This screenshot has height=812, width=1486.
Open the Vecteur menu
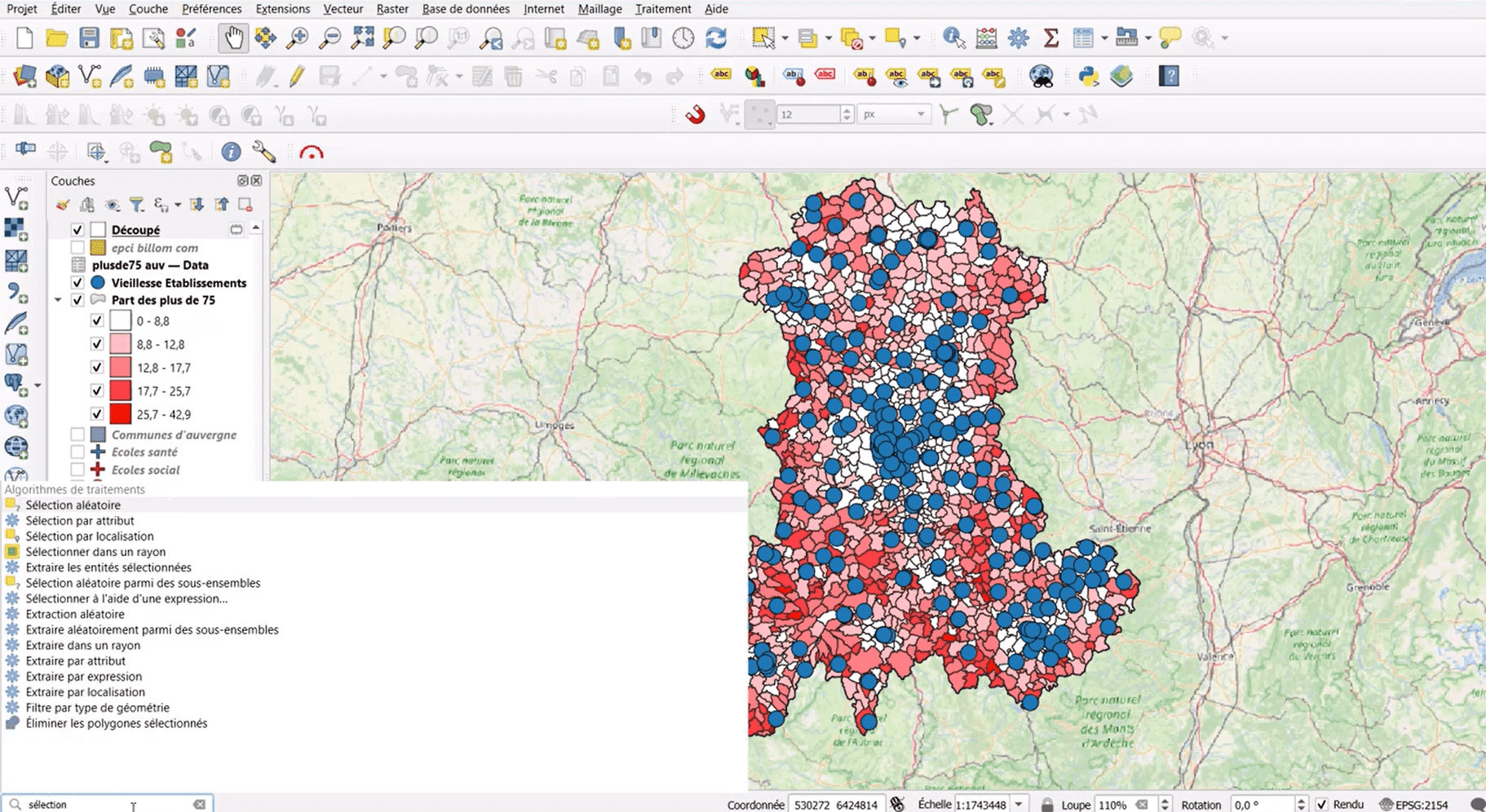point(343,9)
